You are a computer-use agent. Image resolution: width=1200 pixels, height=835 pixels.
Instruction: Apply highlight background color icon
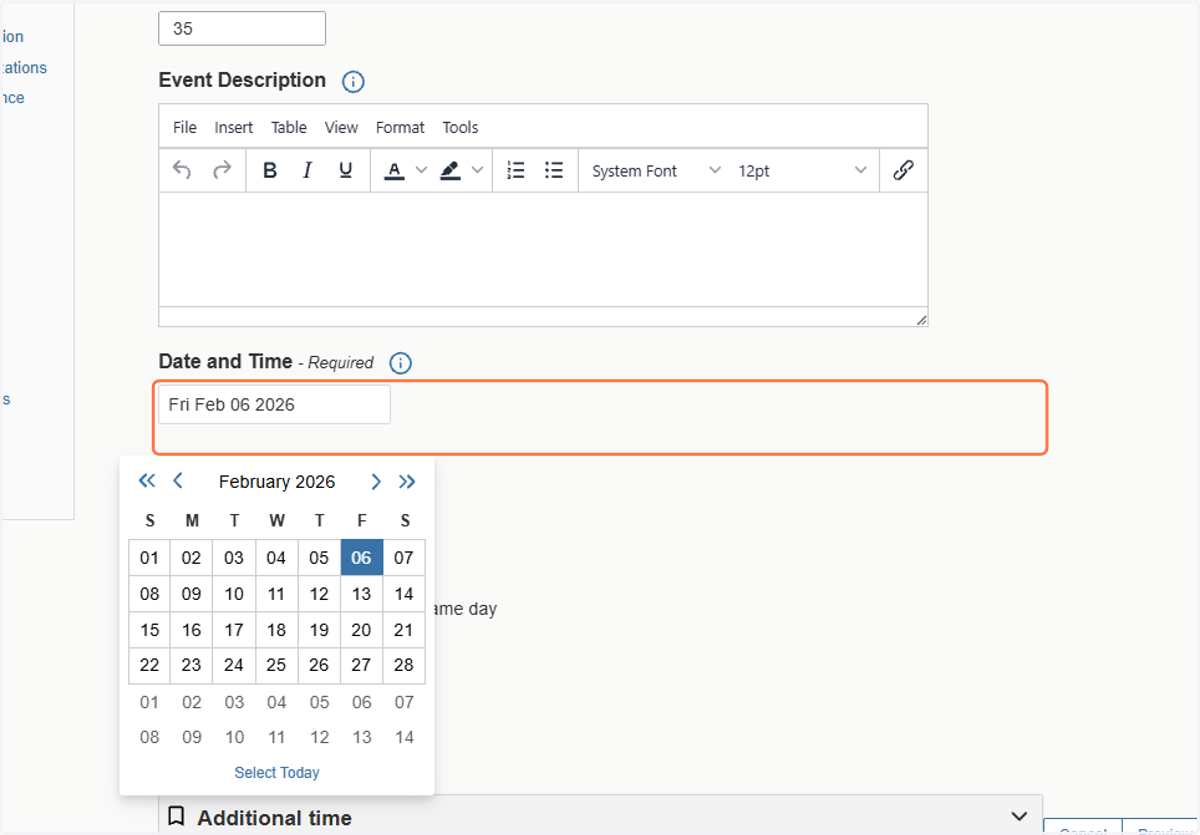point(450,171)
